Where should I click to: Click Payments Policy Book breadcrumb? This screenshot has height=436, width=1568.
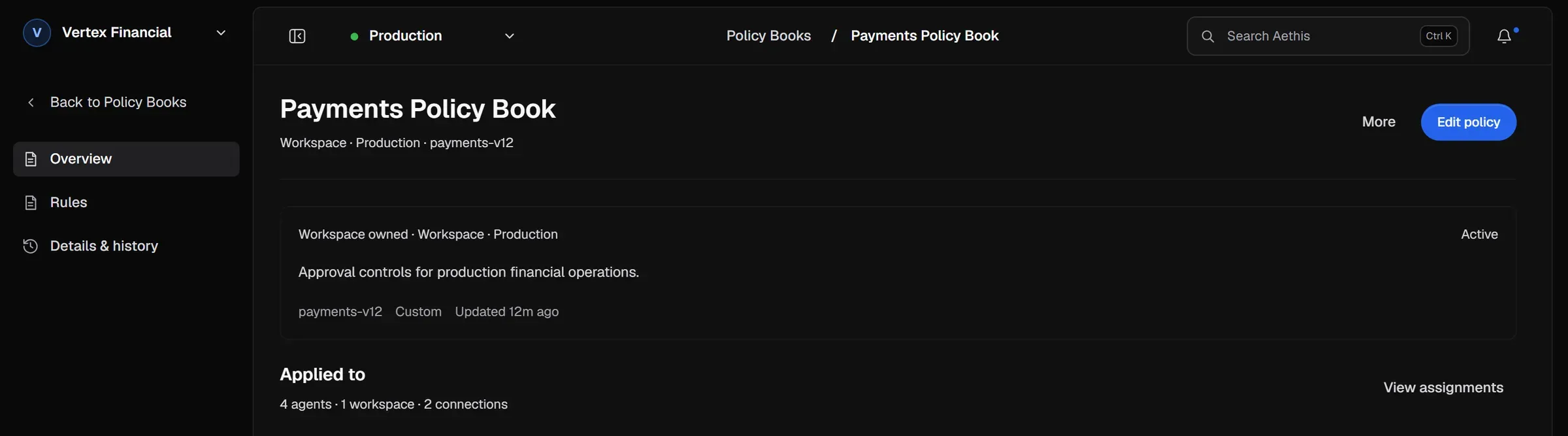coord(924,36)
